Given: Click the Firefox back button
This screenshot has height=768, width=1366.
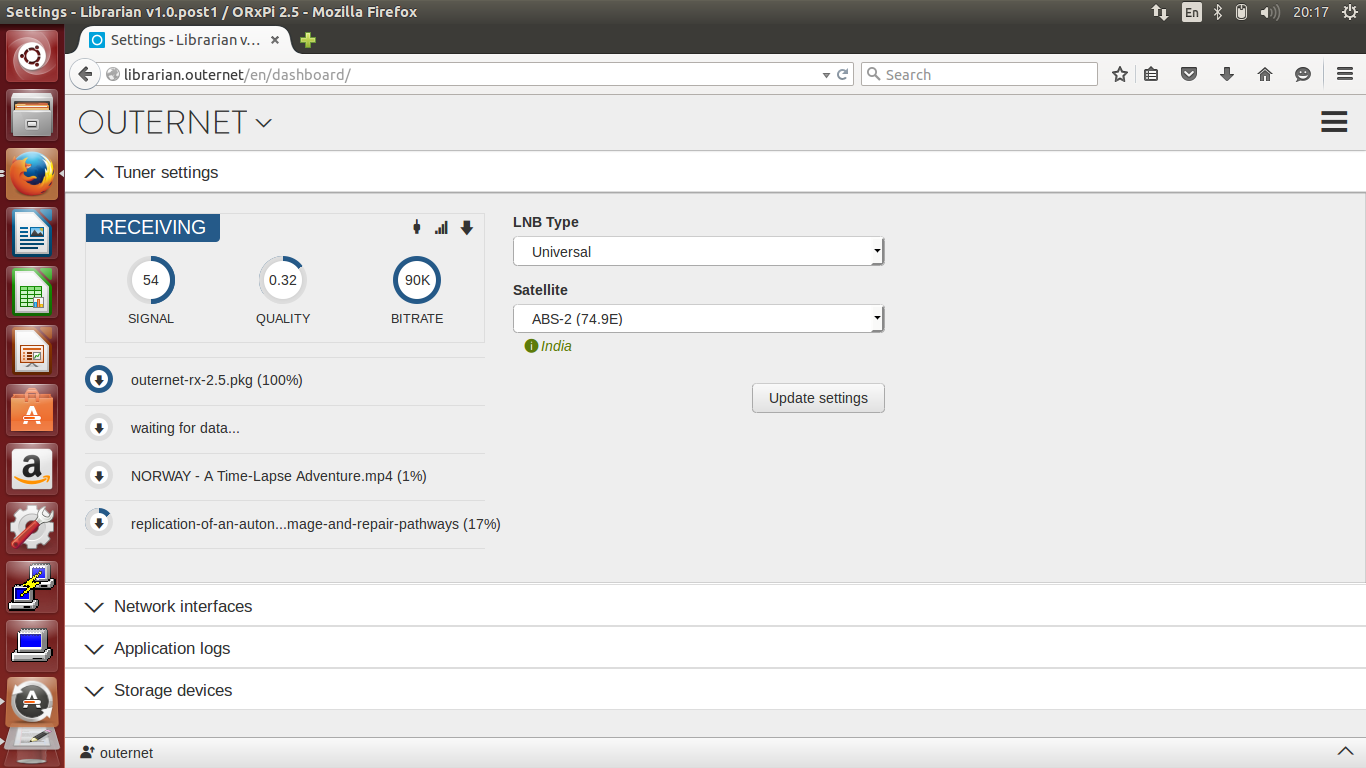Looking at the screenshot, I should tap(85, 74).
